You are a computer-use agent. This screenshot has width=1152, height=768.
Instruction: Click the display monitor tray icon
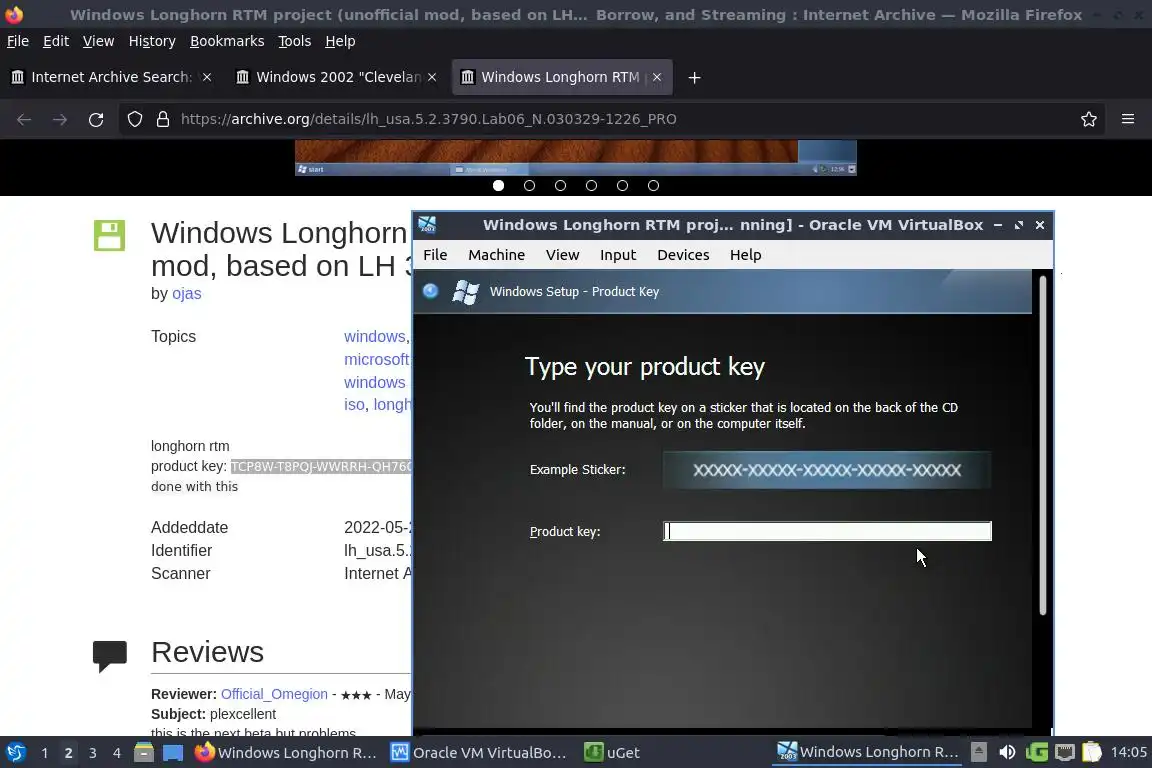click(1065, 752)
